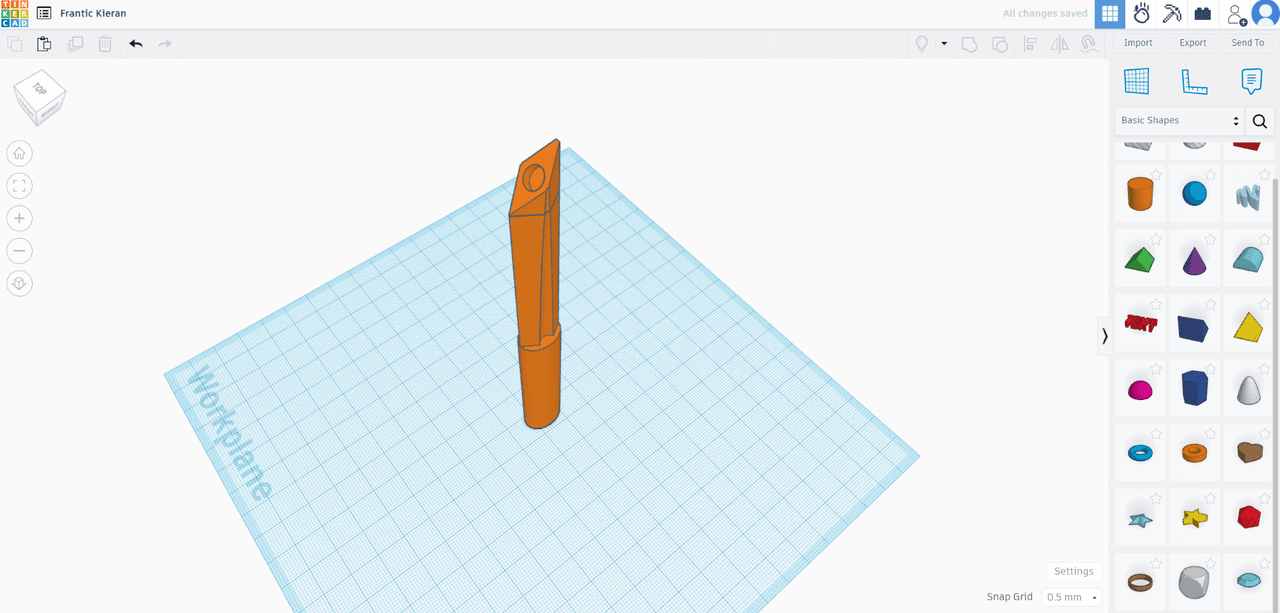
Task: Open the Sim Lab icon
Action: pos(1141,14)
